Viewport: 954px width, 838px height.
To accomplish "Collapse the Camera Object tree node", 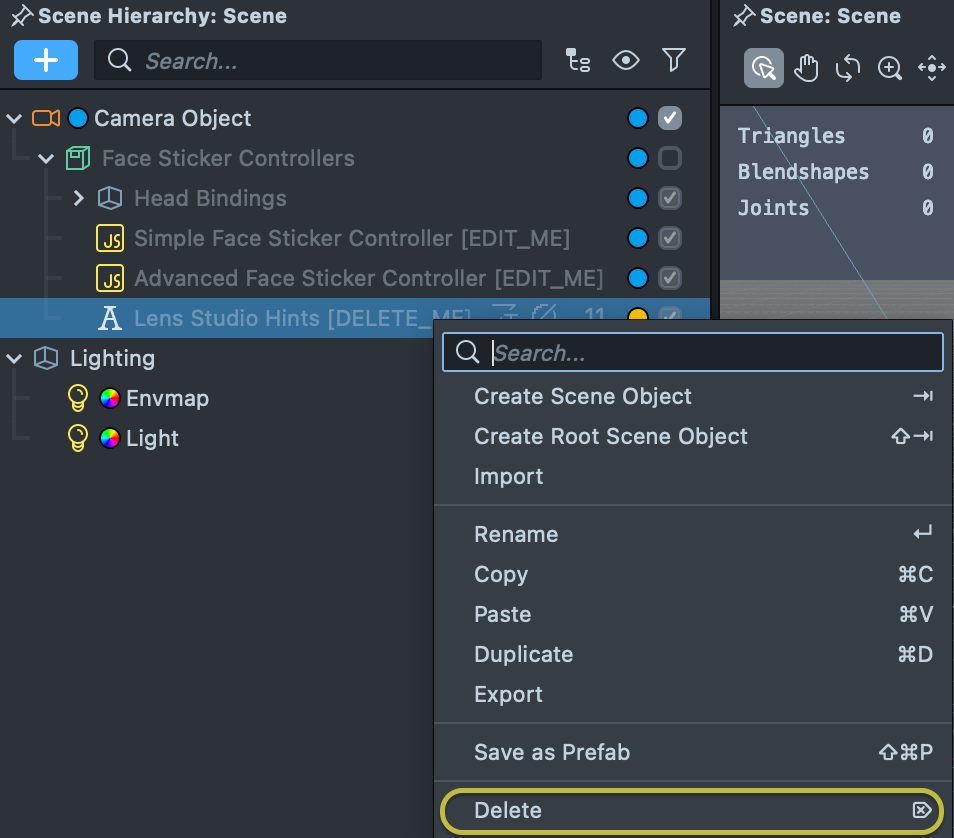I will [x=14, y=118].
